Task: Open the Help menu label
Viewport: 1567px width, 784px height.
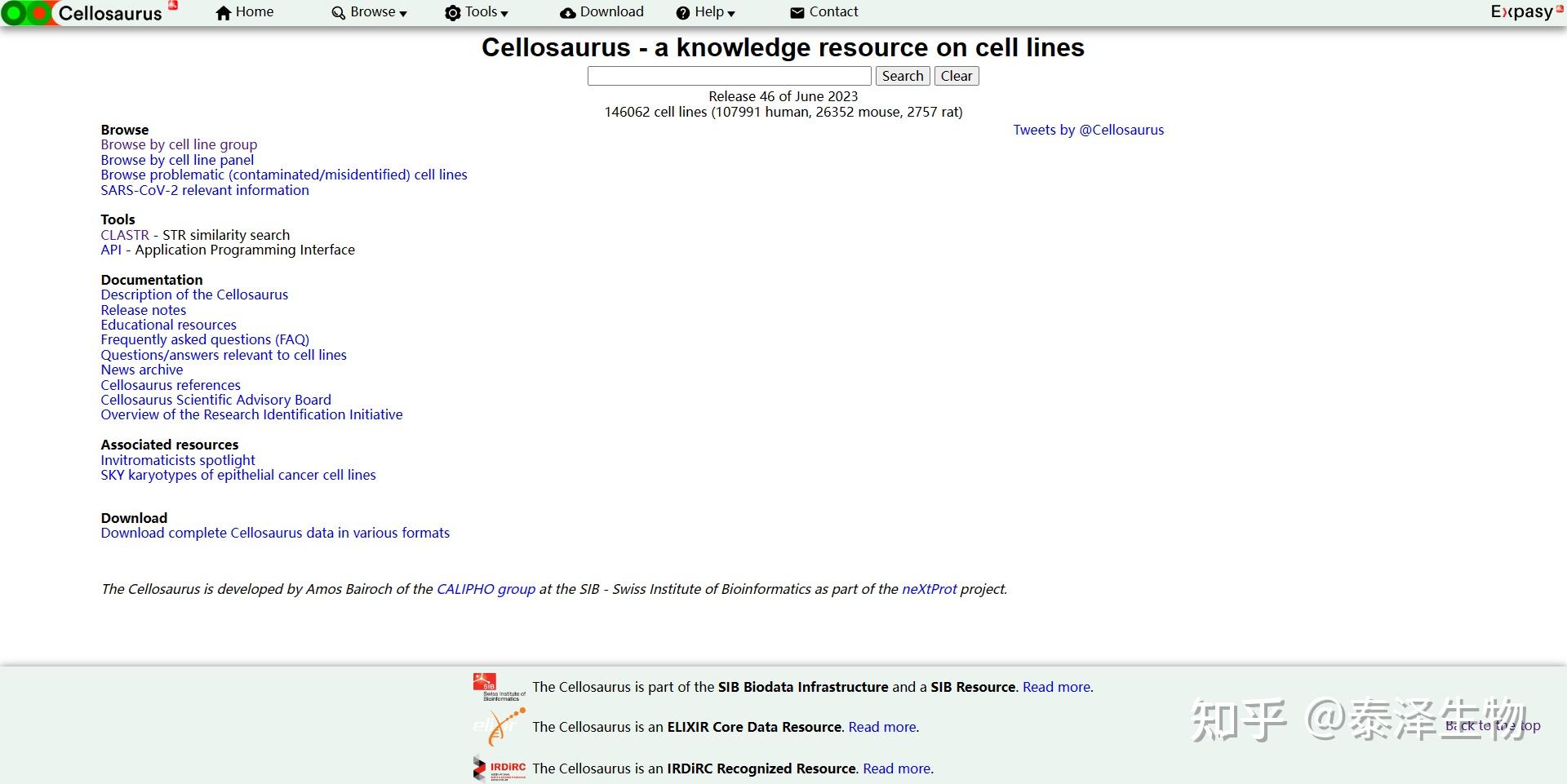Action: (x=709, y=12)
